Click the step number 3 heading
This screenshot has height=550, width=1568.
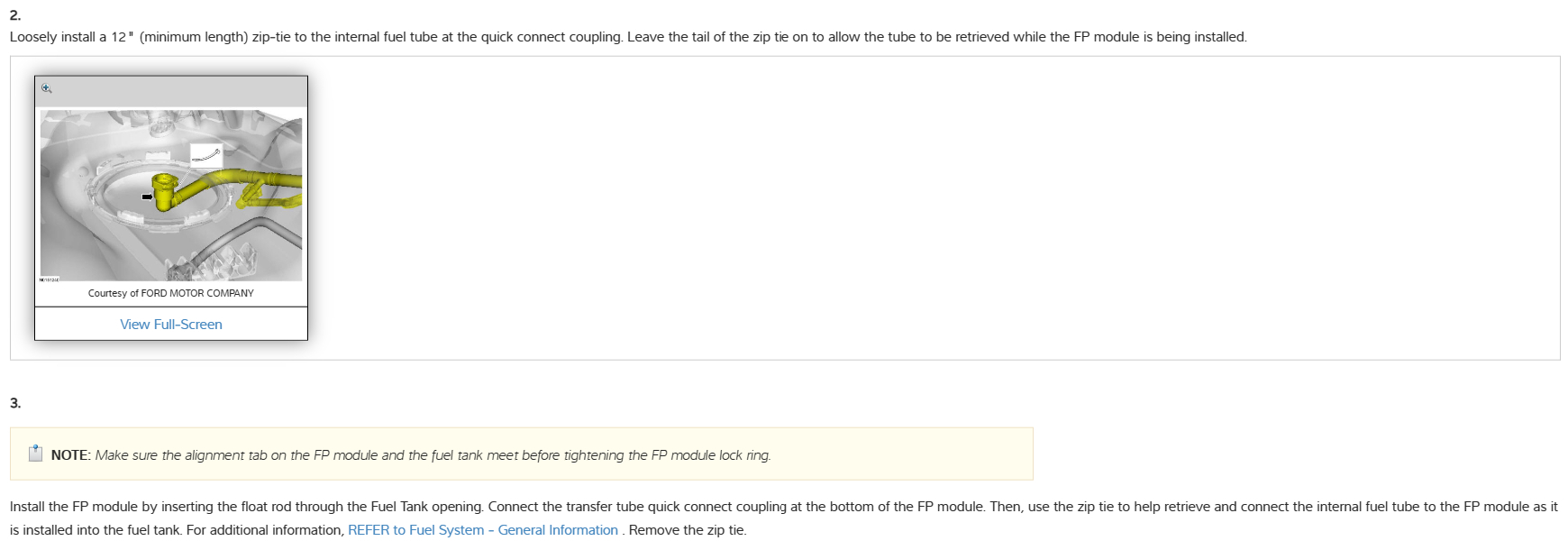pos(15,403)
